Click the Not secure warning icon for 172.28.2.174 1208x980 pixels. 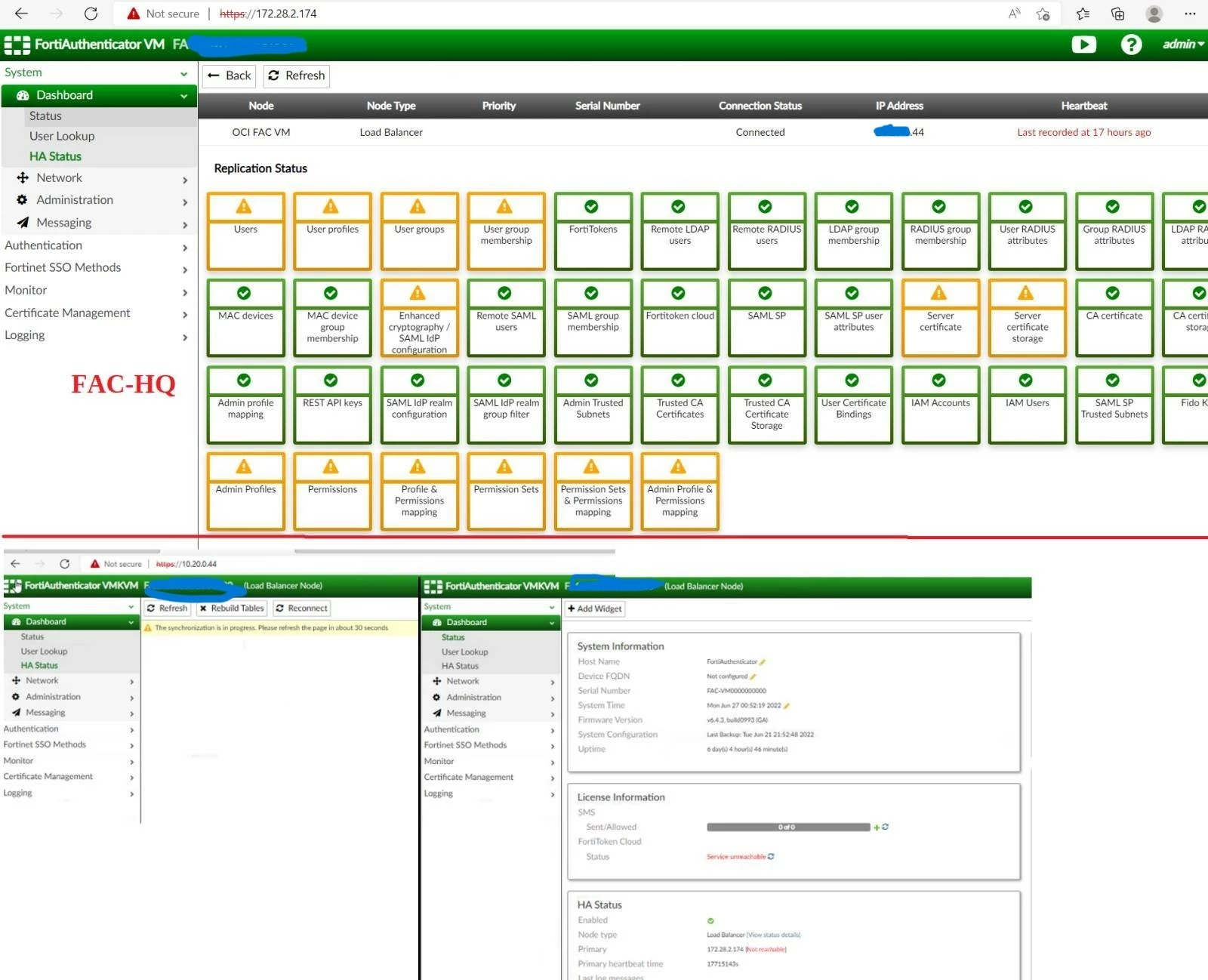pos(134,14)
